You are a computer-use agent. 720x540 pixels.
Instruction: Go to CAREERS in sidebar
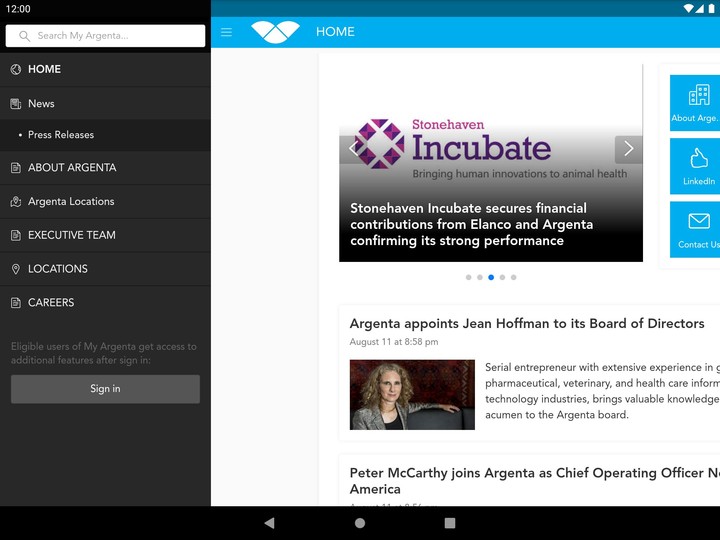(x=51, y=303)
